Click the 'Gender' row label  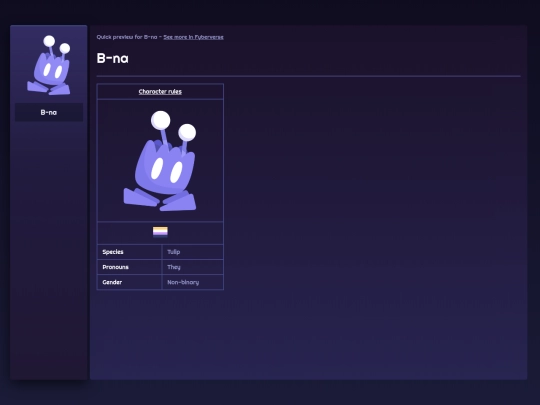(112, 282)
